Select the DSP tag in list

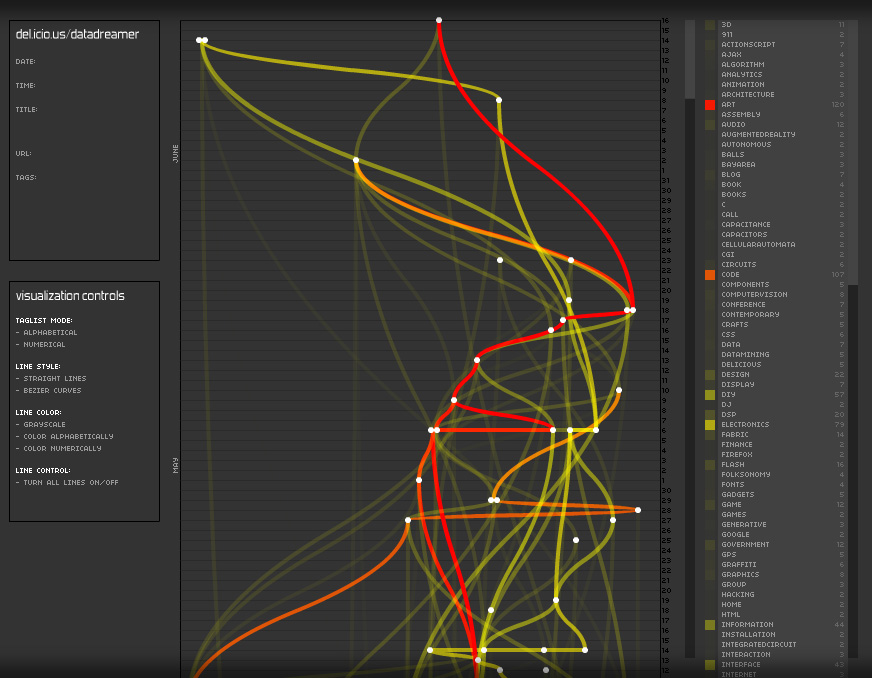pyautogui.click(x=728, y=415)
